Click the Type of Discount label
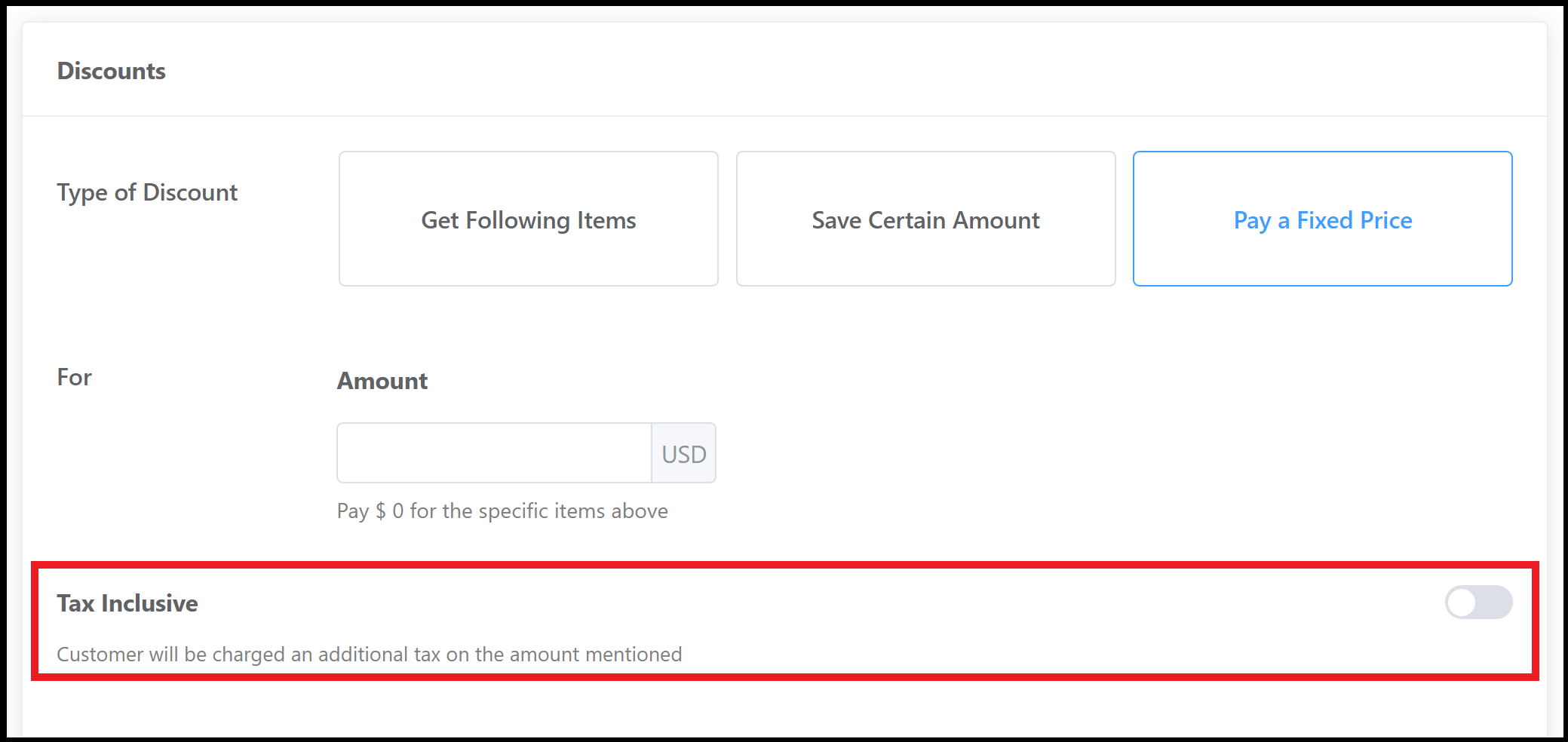1568x742 pixels. [147, 192]
